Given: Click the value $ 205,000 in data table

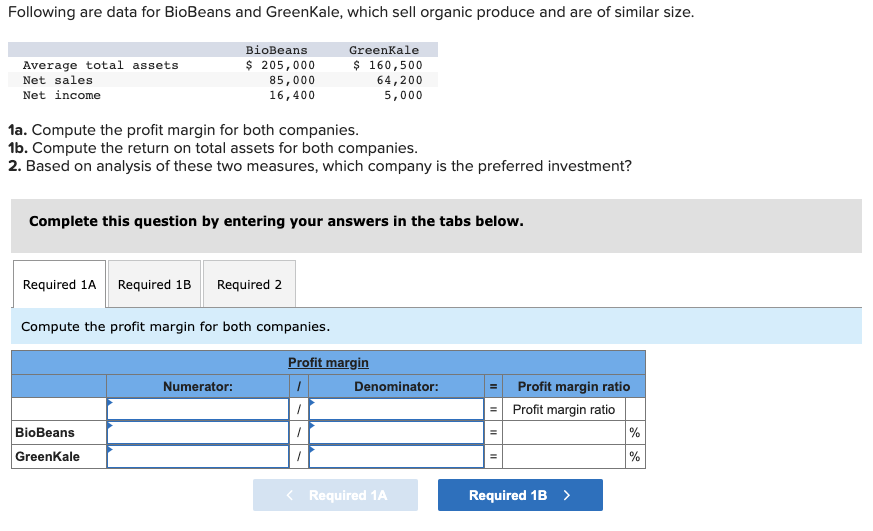Looking at the screenshot, I should tap(281, 65).
